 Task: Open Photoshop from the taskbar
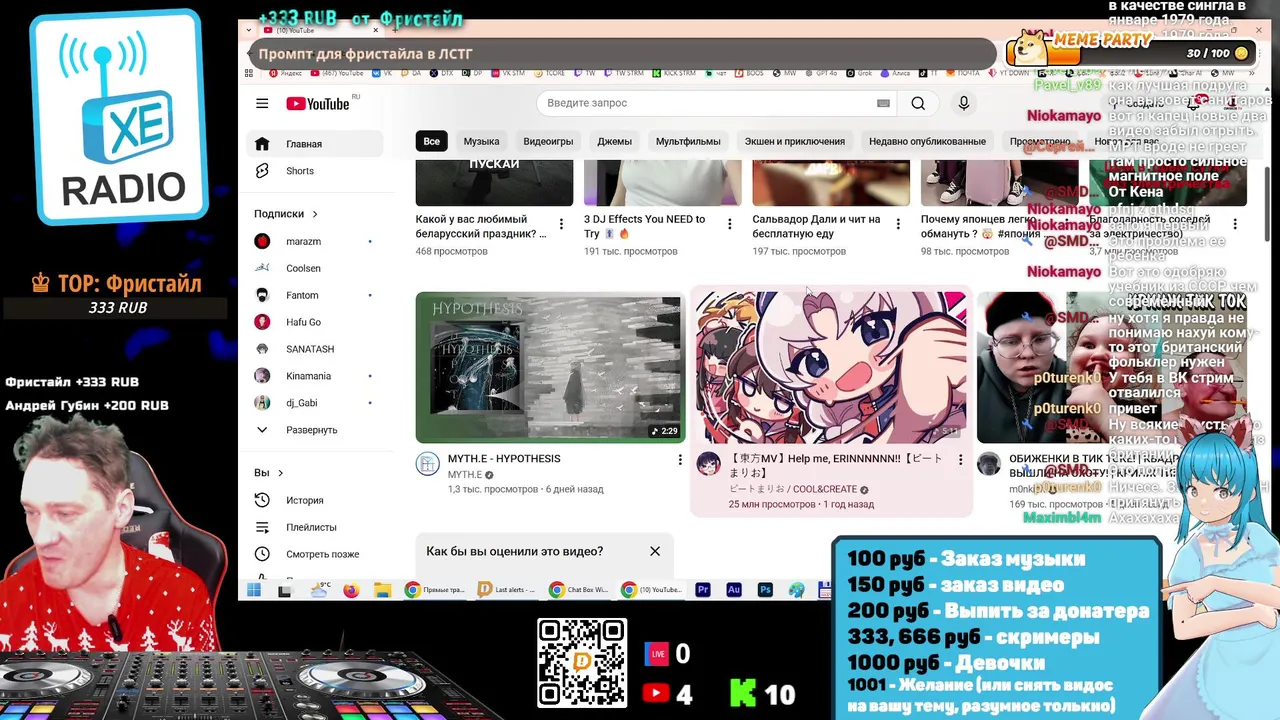click(765, 590)
